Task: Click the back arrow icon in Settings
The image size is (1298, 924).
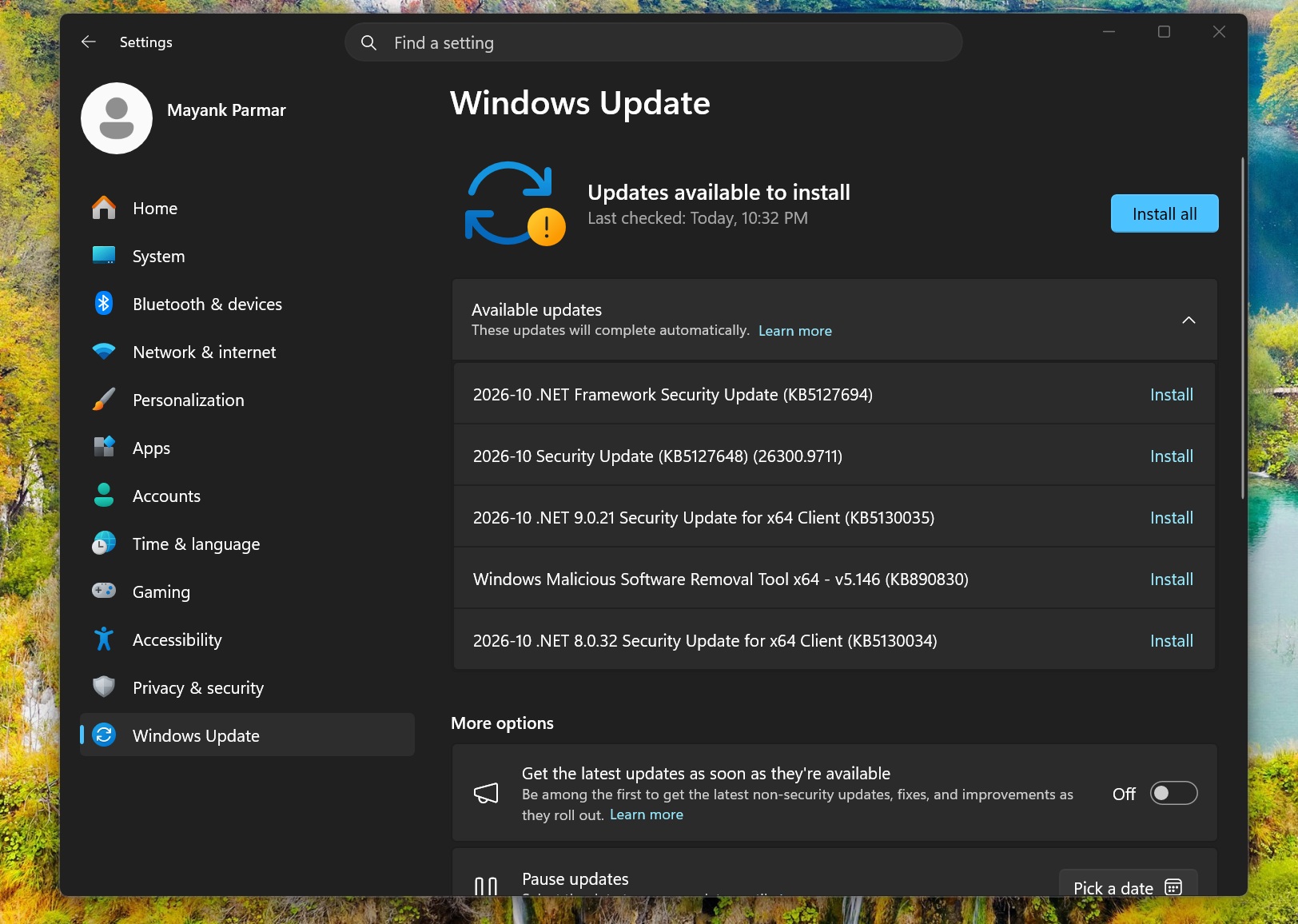Action: (89, 42)
